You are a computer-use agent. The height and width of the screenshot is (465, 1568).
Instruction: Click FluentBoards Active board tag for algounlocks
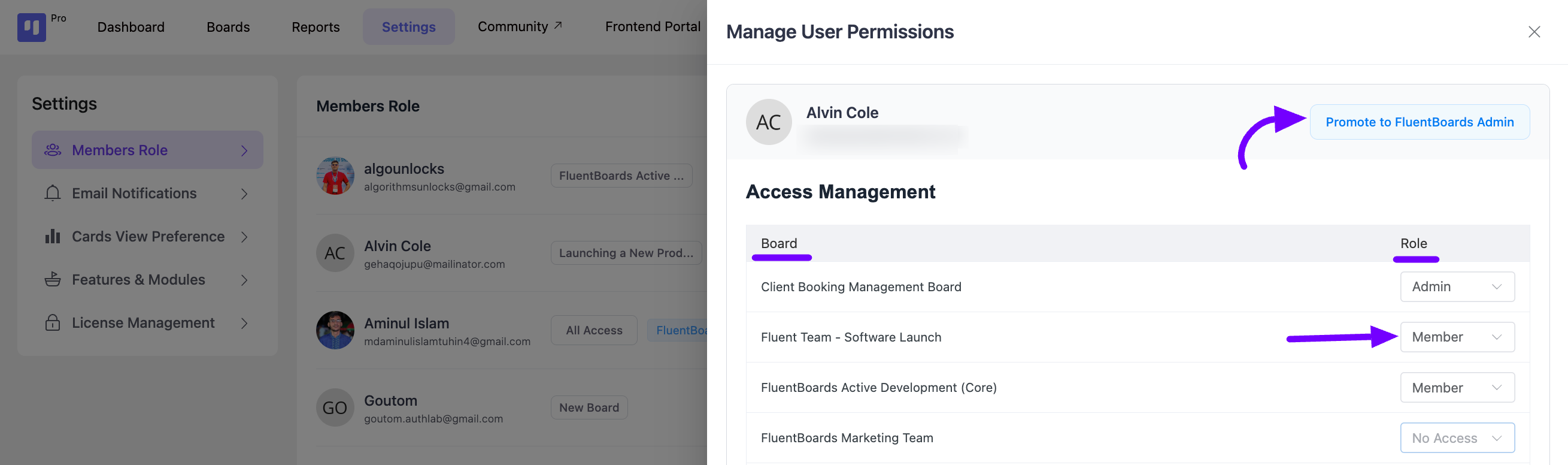pyautogui.click(x=621, y=176)
